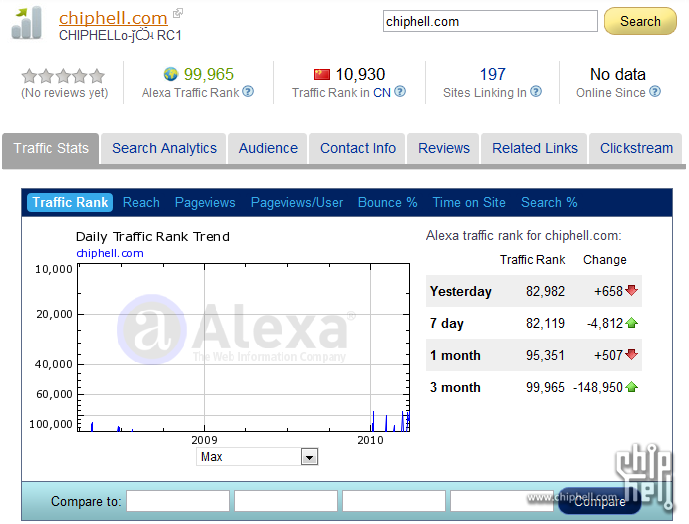Click the blue chiphell.com chart legend link

tap(109, 253)
